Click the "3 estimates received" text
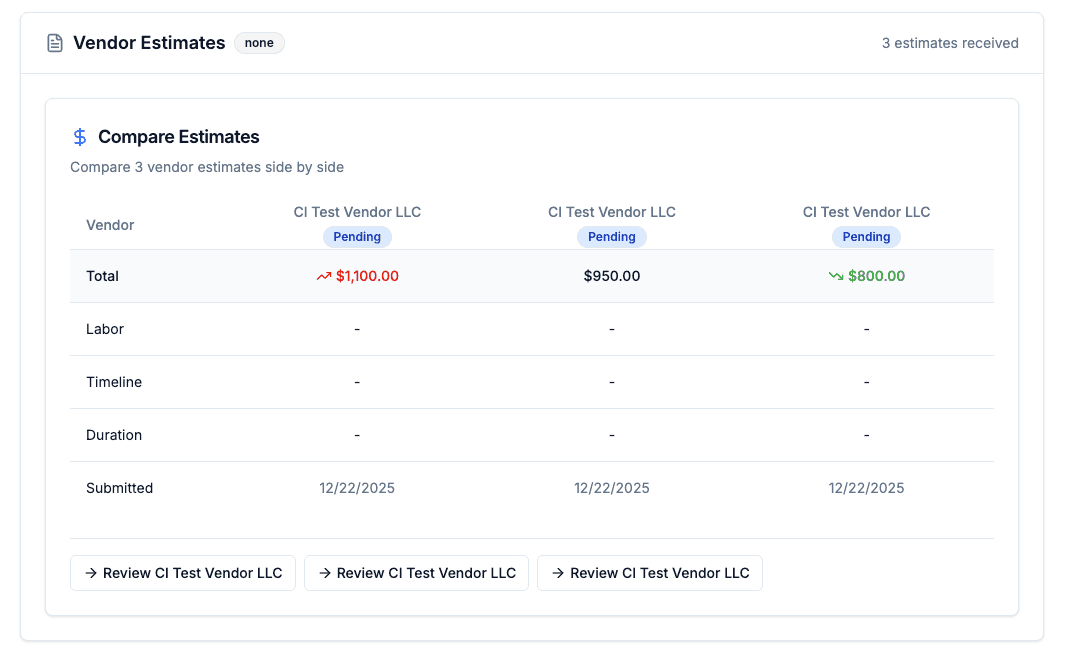Image resolution: width=1065 pixels, height=656 pixels. click(949, 43)
